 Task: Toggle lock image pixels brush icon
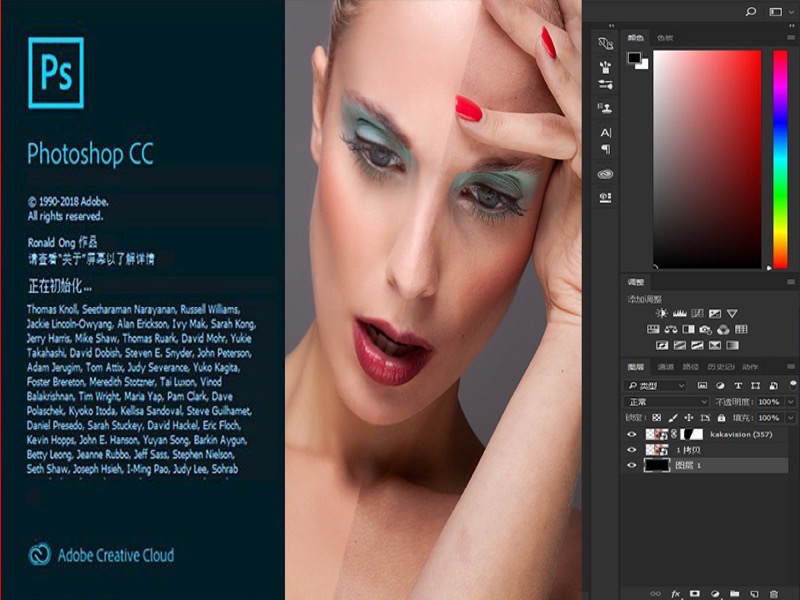point(673,418)
